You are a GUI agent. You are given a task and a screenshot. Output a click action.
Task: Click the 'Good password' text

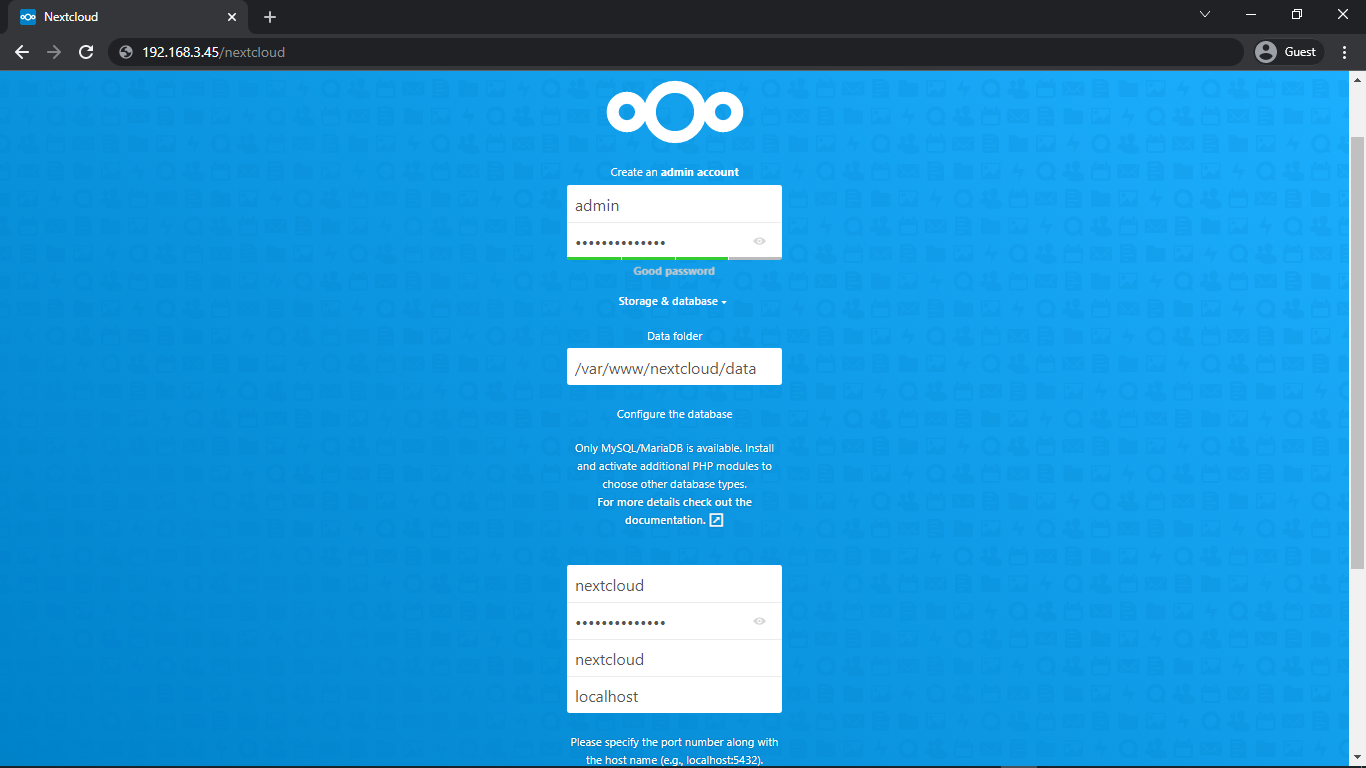coord(674,271)
